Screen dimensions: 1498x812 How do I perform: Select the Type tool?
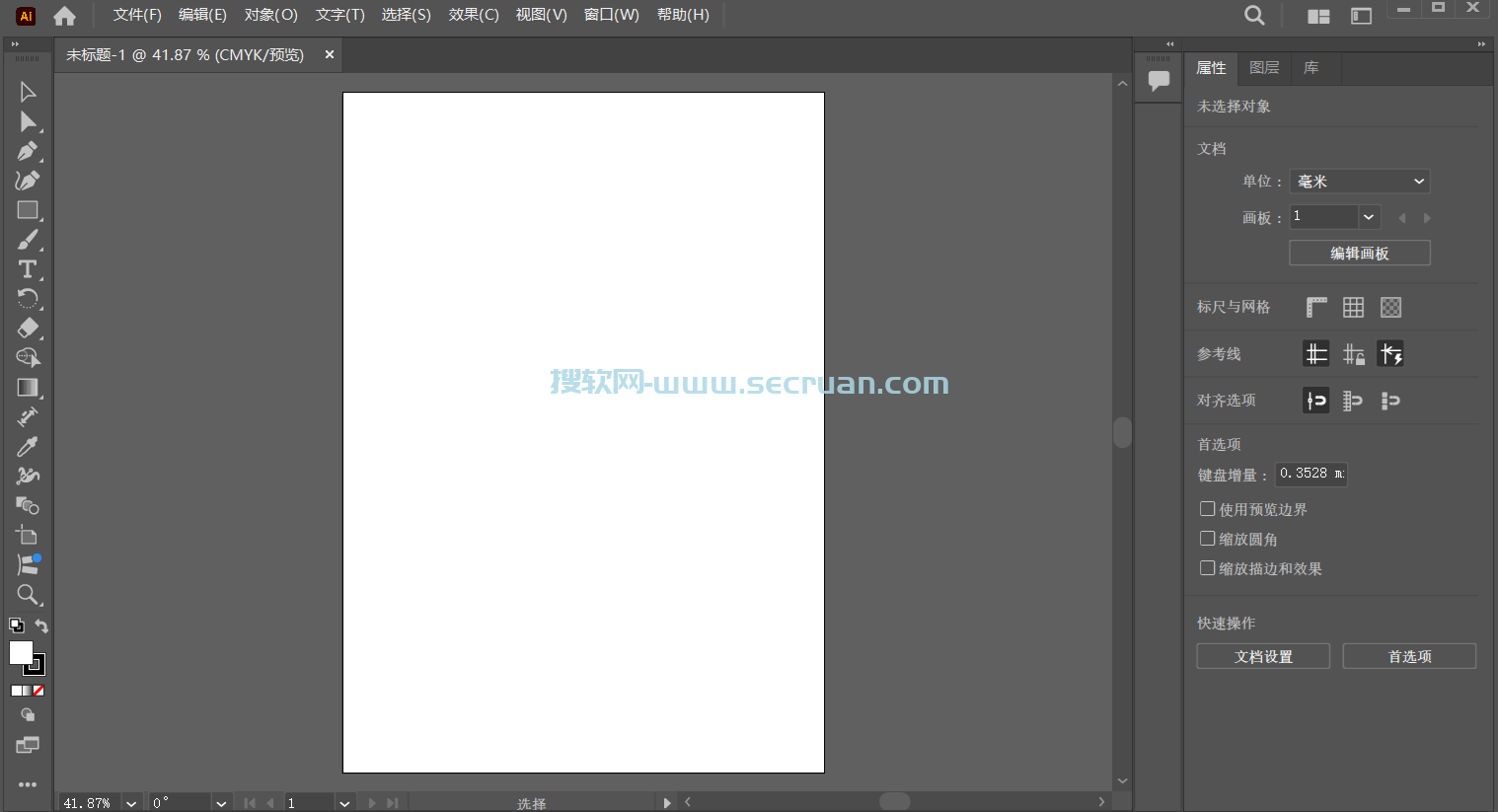(x=28, y=269)
